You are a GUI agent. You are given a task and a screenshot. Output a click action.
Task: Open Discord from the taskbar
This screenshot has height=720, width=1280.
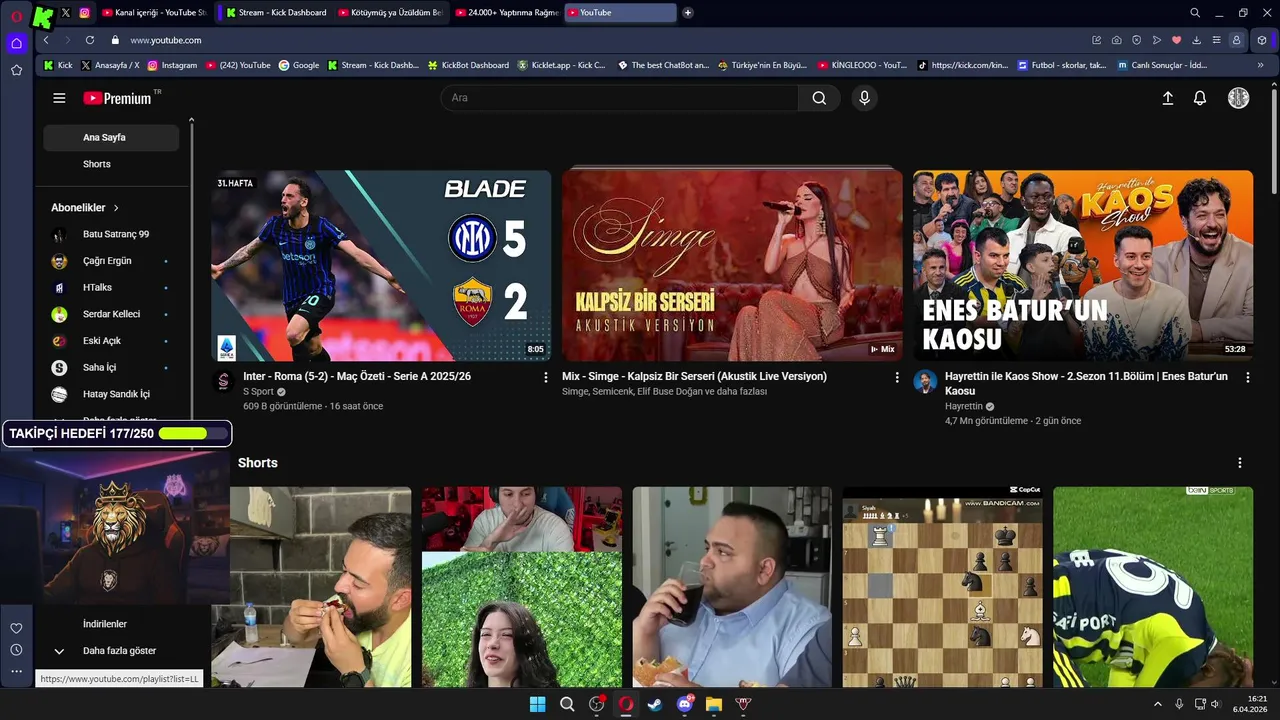(x=685, y=704)
